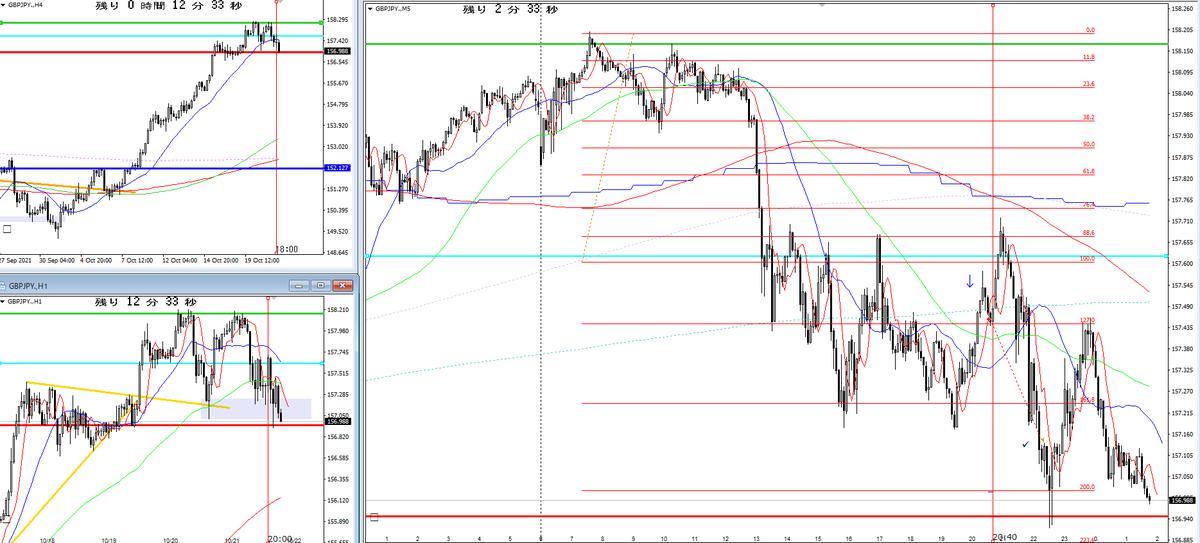1200x543 pixels.
Task: Click the Fibonacci 11.8 level label
Action: pos(1089,57)
